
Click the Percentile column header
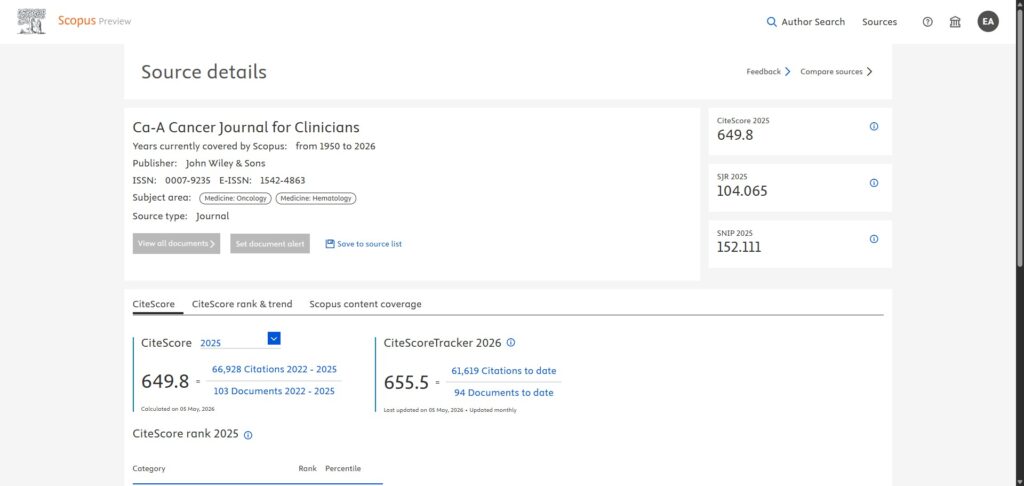pos(343,468)
